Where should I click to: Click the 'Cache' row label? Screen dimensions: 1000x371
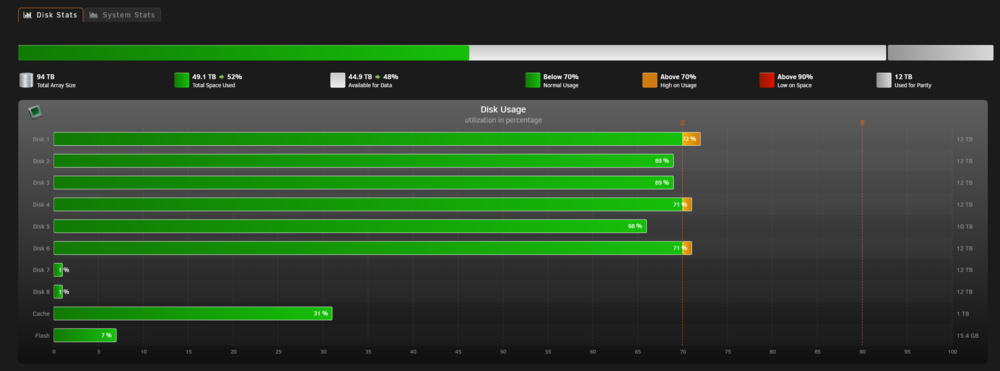(41, 314)
